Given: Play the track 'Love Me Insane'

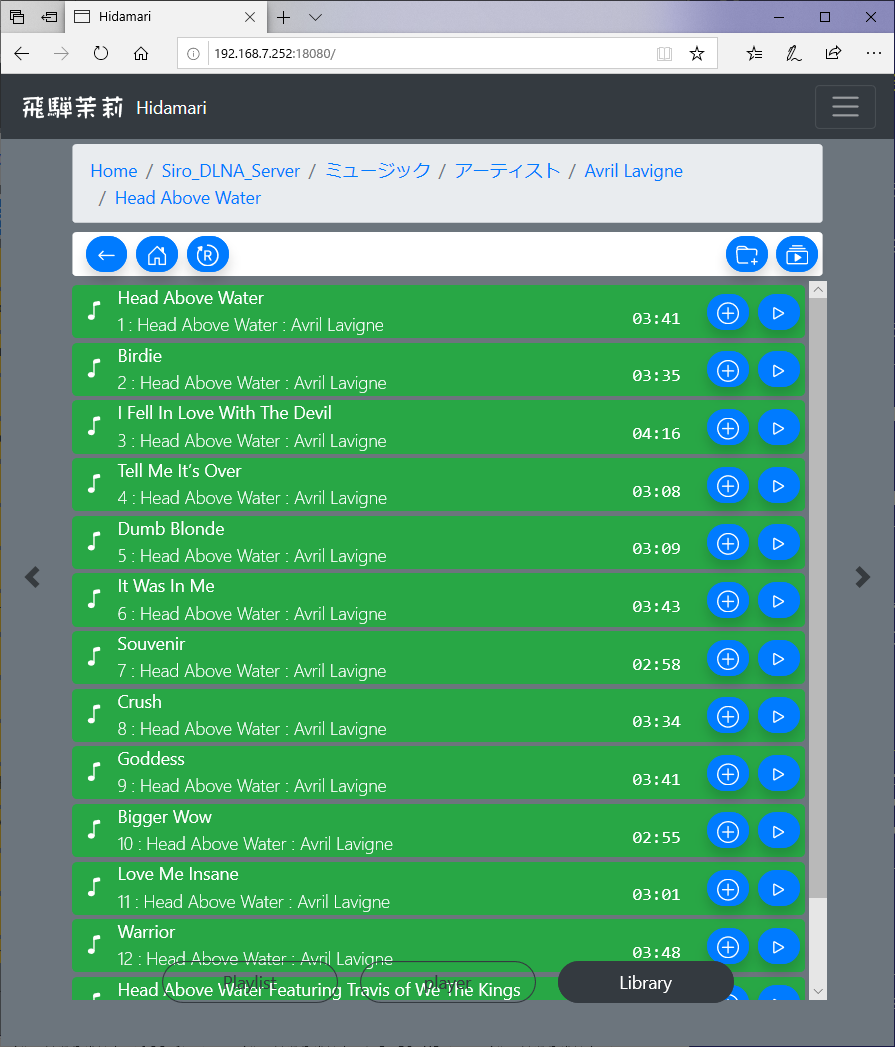Looking at the screenshot, I should point(778,889).
